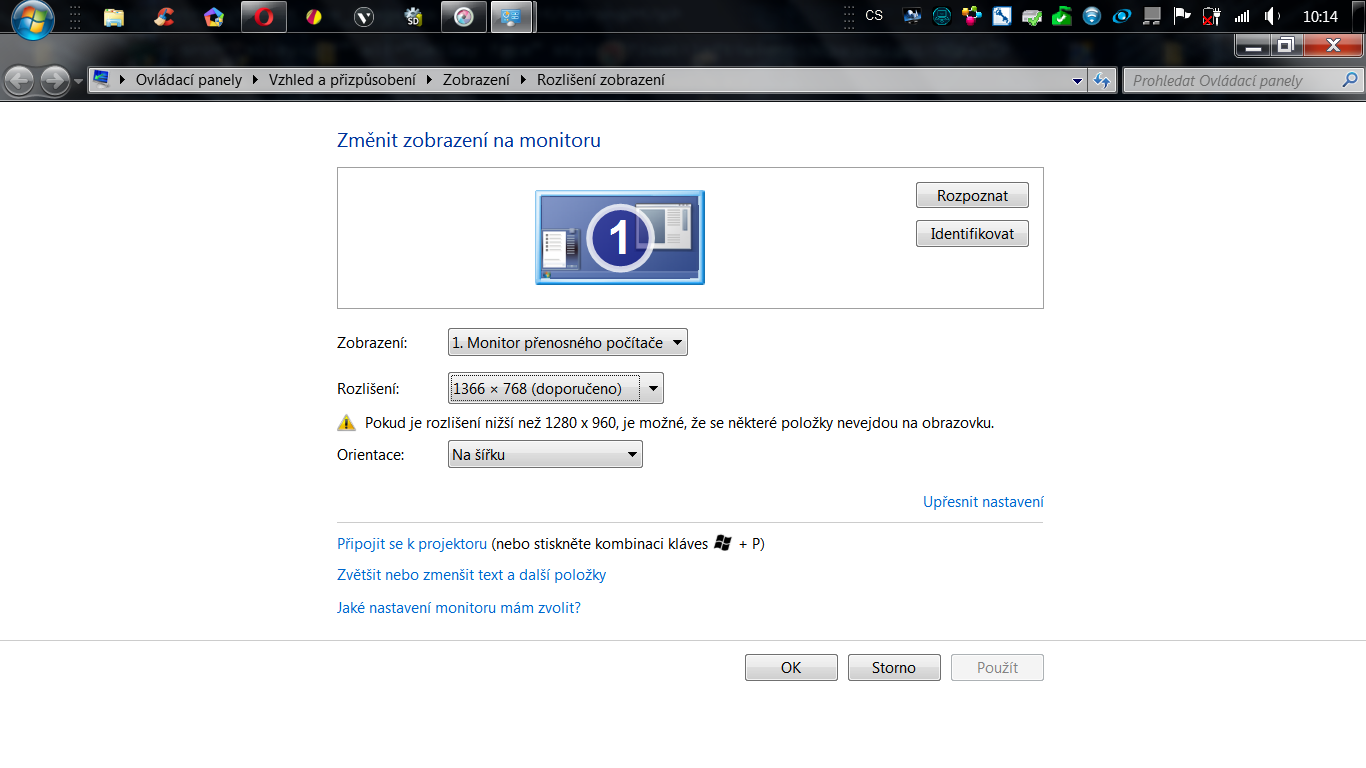Click the volume speaker tray icon

pyautogui.click(x=1272, y=16)
